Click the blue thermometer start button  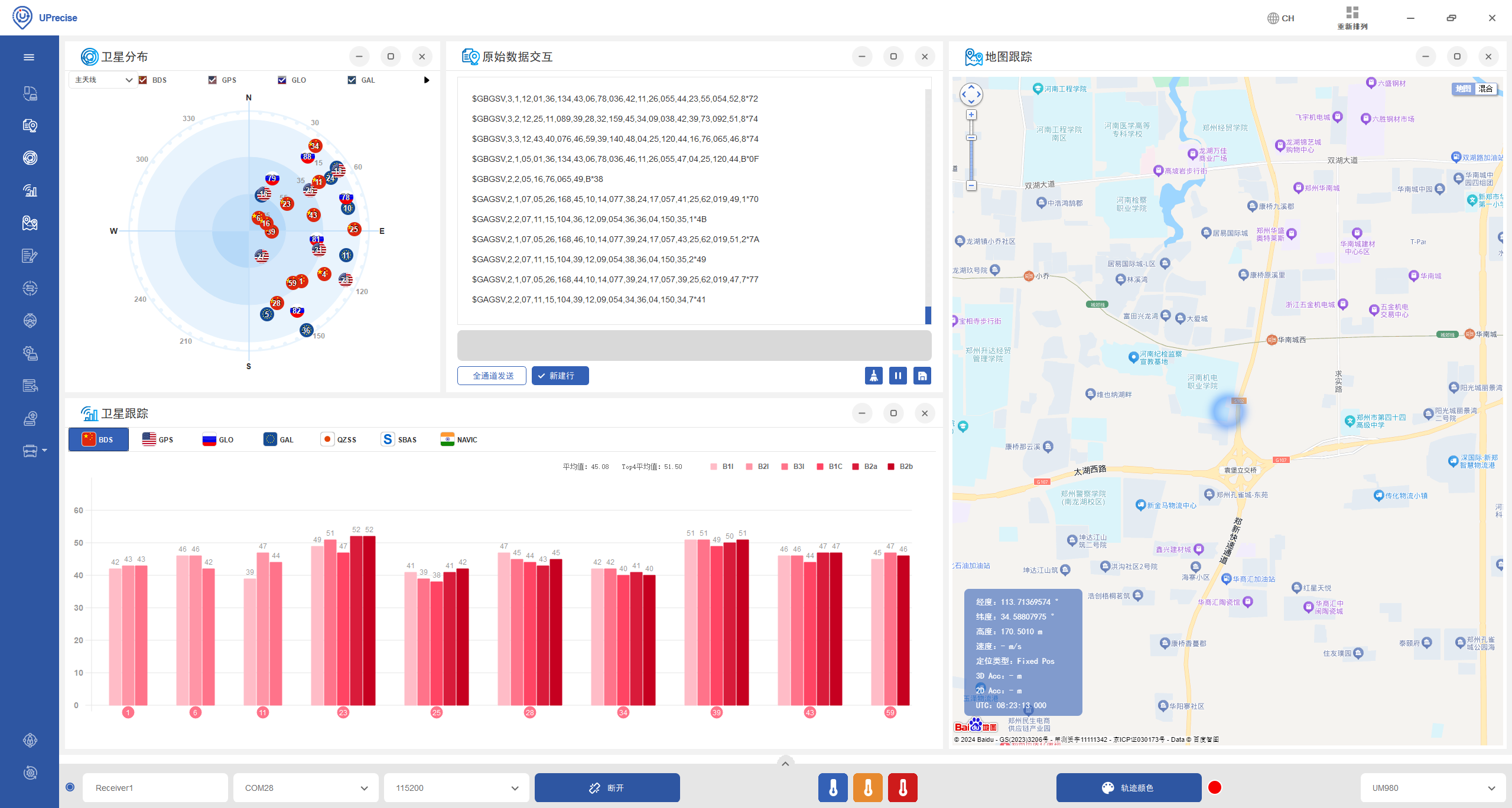(833, 788)
